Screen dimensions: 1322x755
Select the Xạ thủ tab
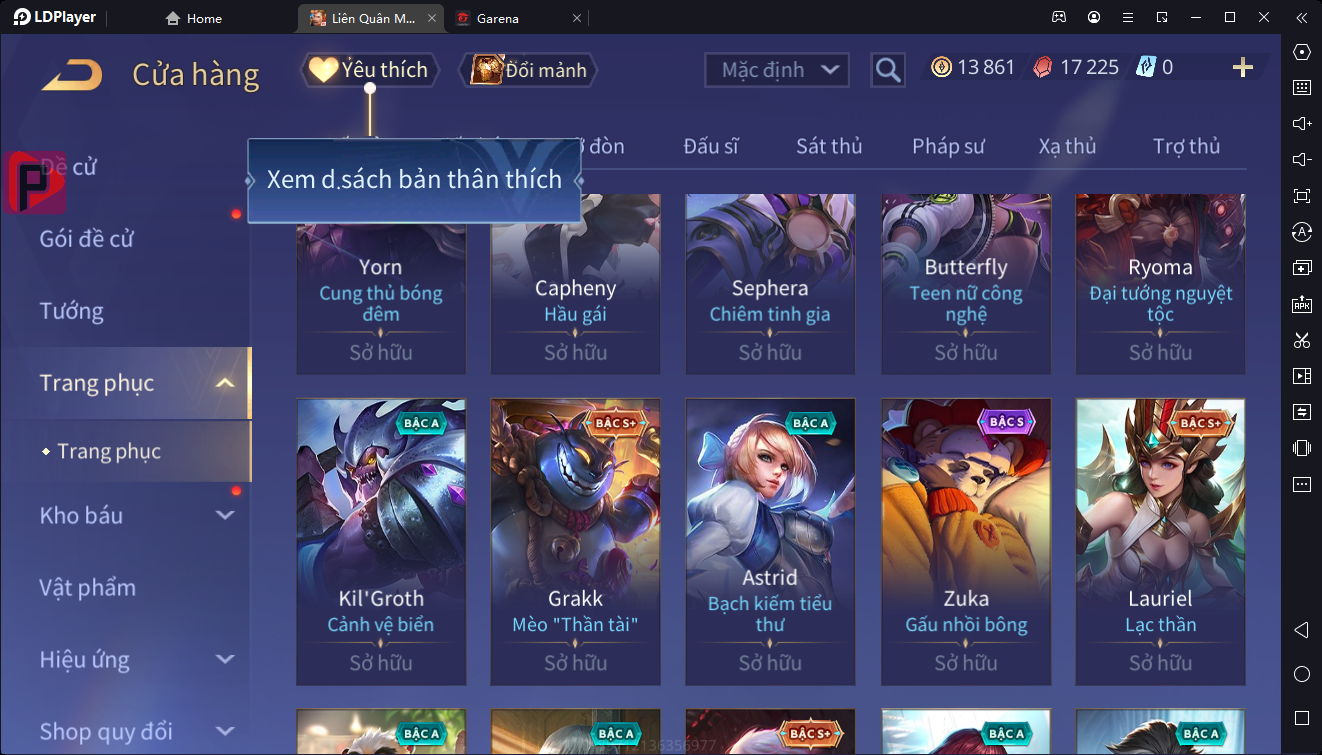[x=1067, y=146]
